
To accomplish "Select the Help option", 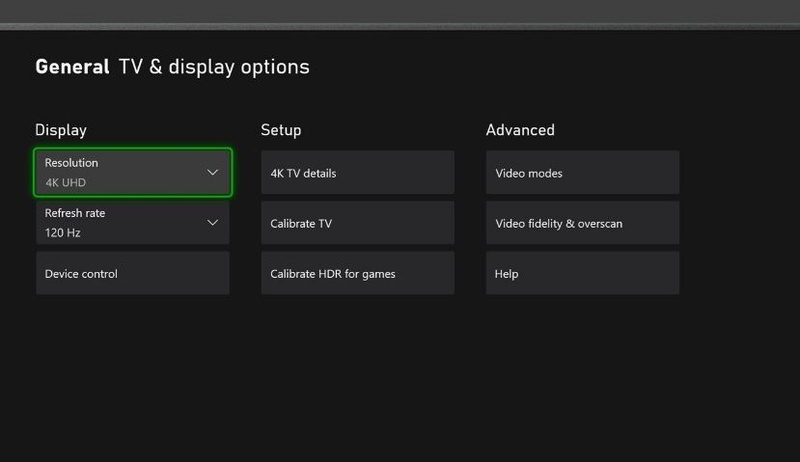I will tap(582, 273).
